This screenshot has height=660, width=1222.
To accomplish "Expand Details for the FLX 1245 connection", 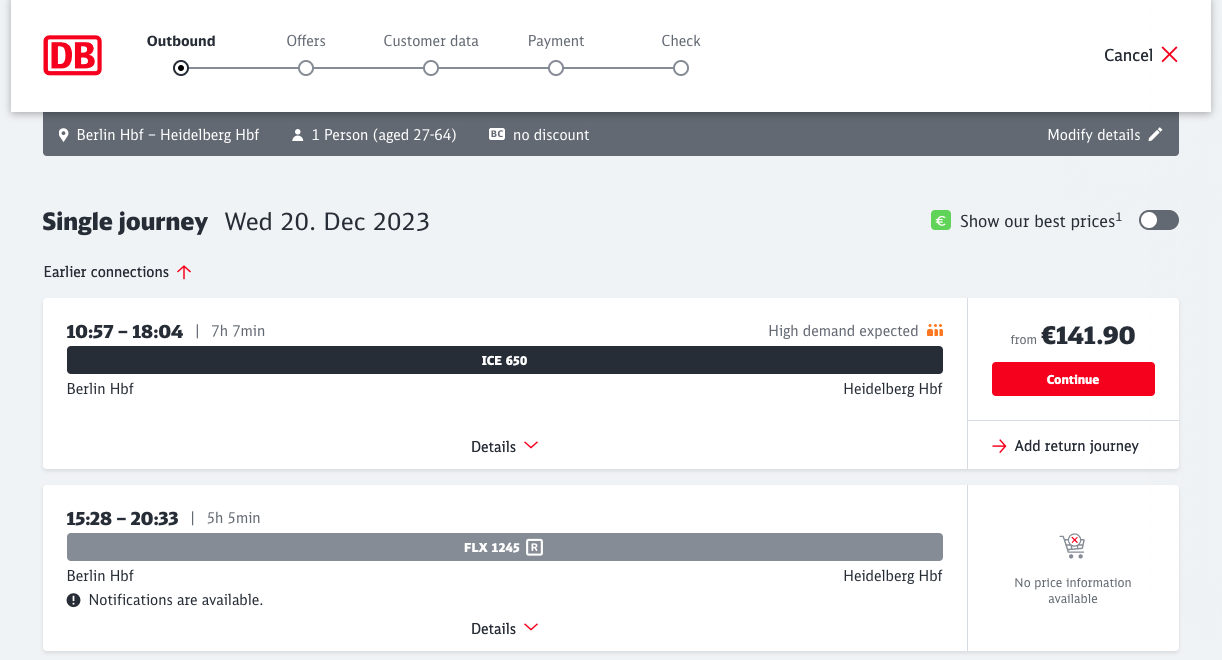I will coord(504,629).
